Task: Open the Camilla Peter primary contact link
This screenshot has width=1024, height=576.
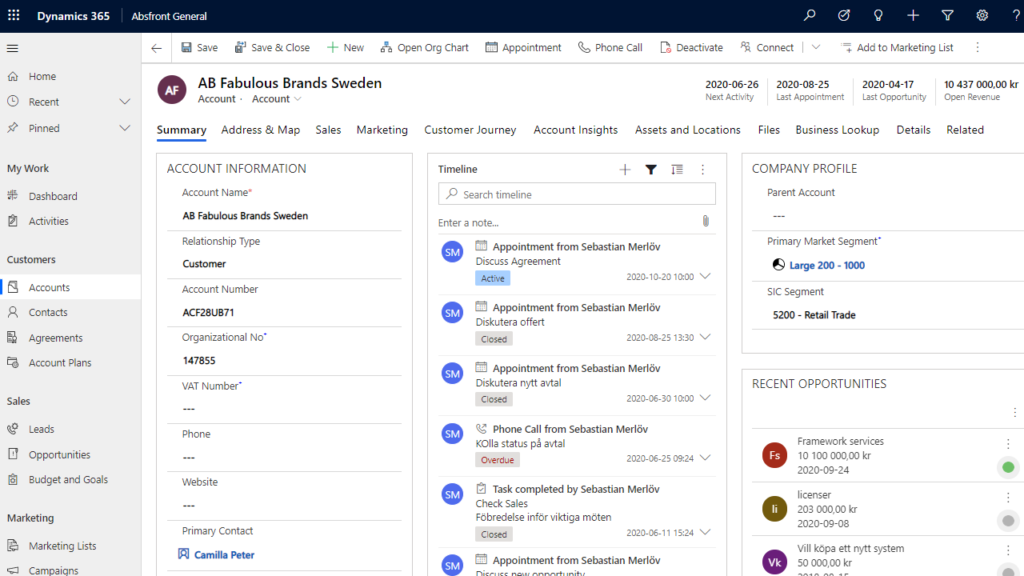Action: tap(224, 555)
